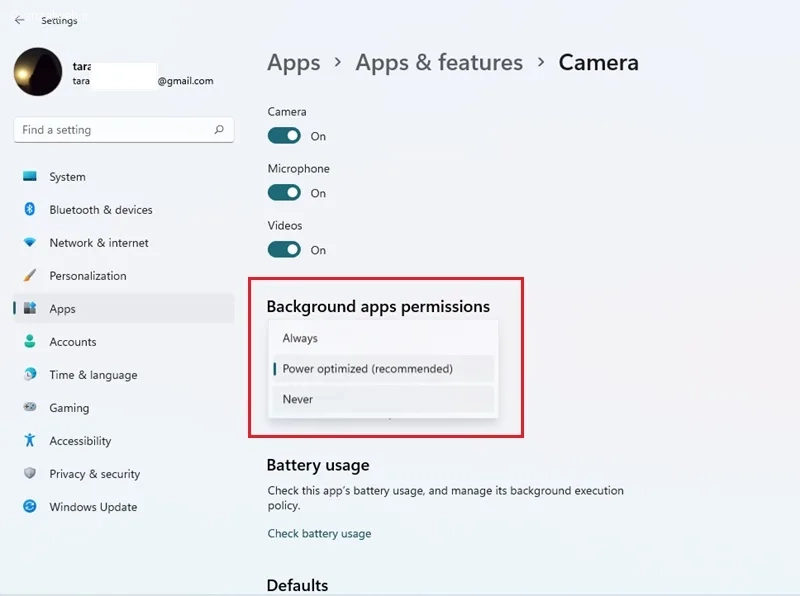Click the Windows Update icon
The height and width of the screenshot is (596, 800).
pyautogui.click(x=30, y=507)
